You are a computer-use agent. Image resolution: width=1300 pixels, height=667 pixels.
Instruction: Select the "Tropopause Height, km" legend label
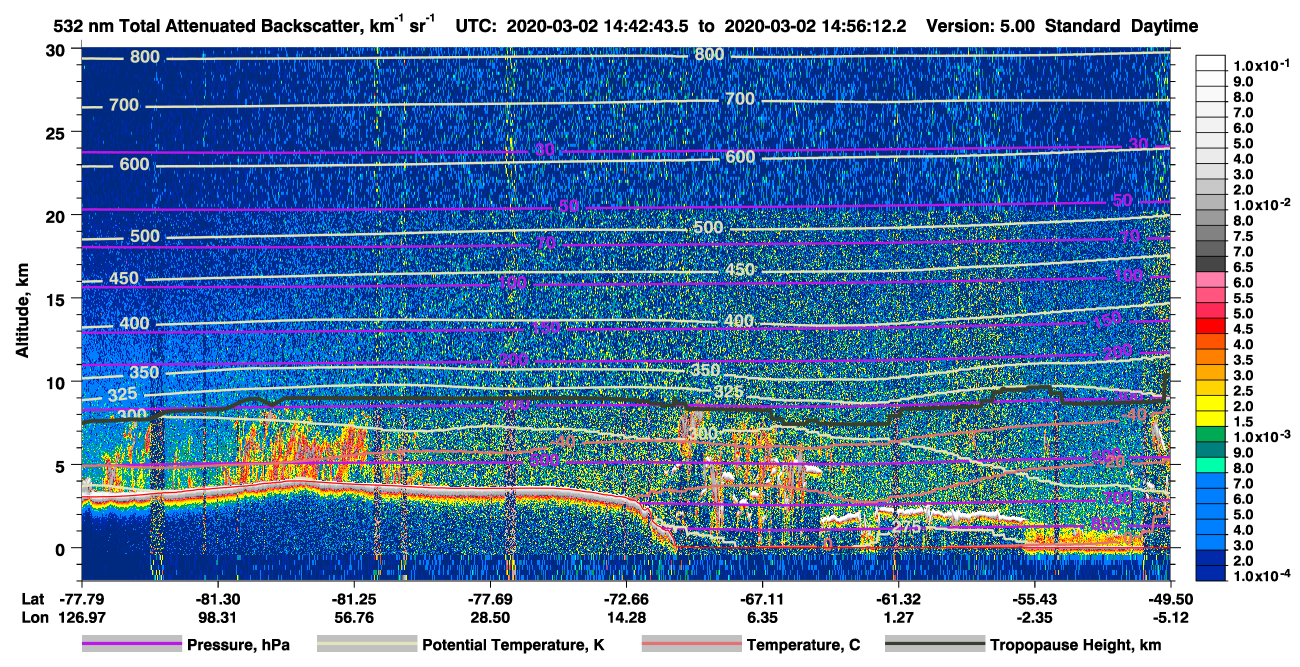click(x=1076, y=645)
